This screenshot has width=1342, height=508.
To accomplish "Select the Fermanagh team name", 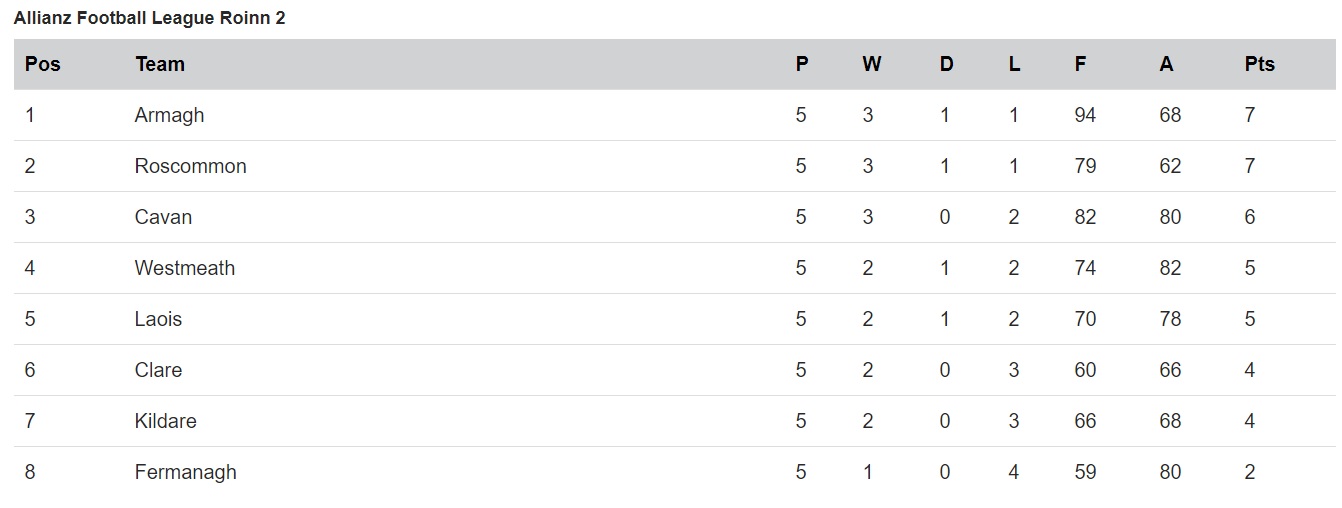I will click(186, 473).
